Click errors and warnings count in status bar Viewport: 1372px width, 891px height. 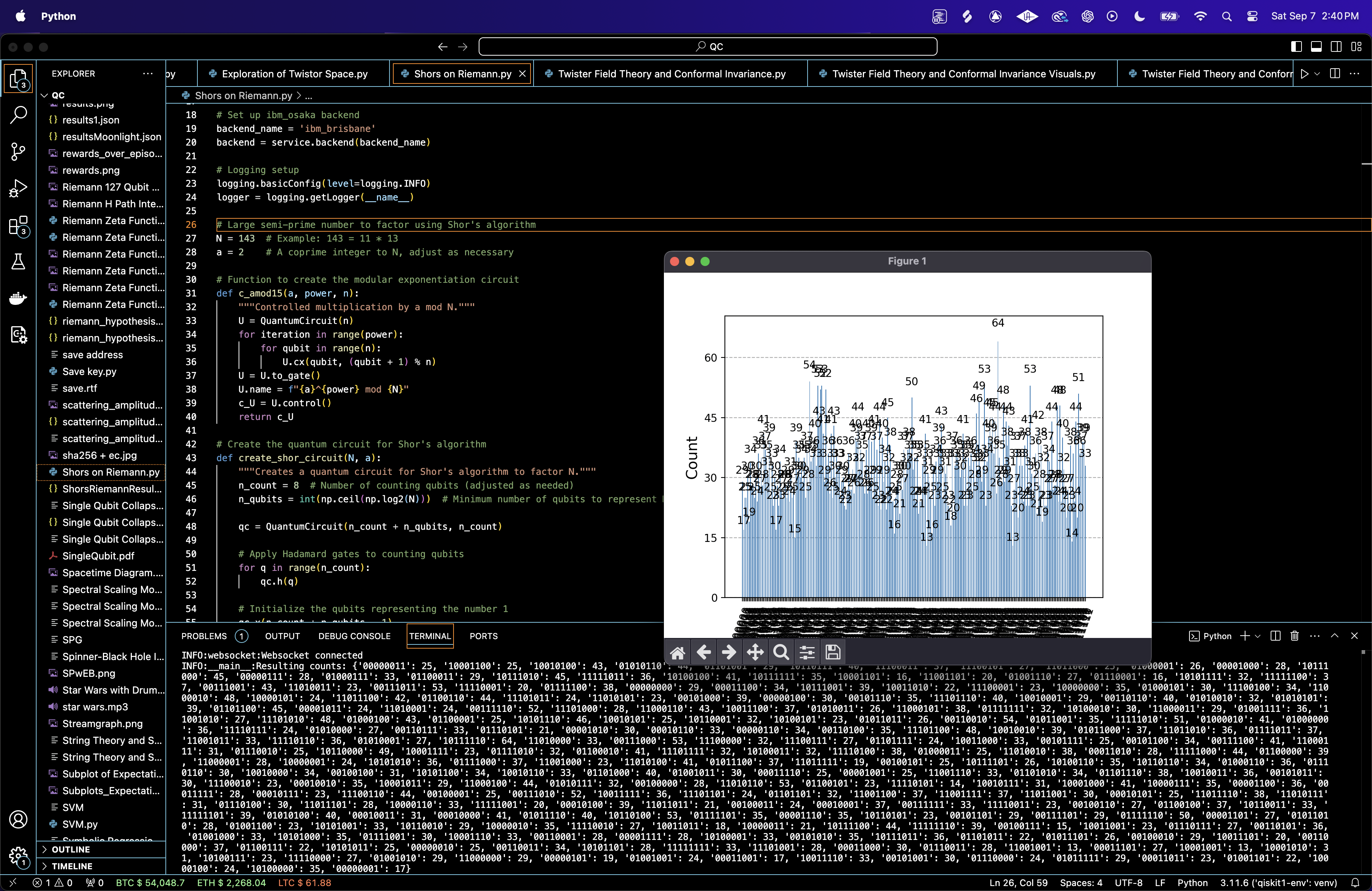click(53, 883)
